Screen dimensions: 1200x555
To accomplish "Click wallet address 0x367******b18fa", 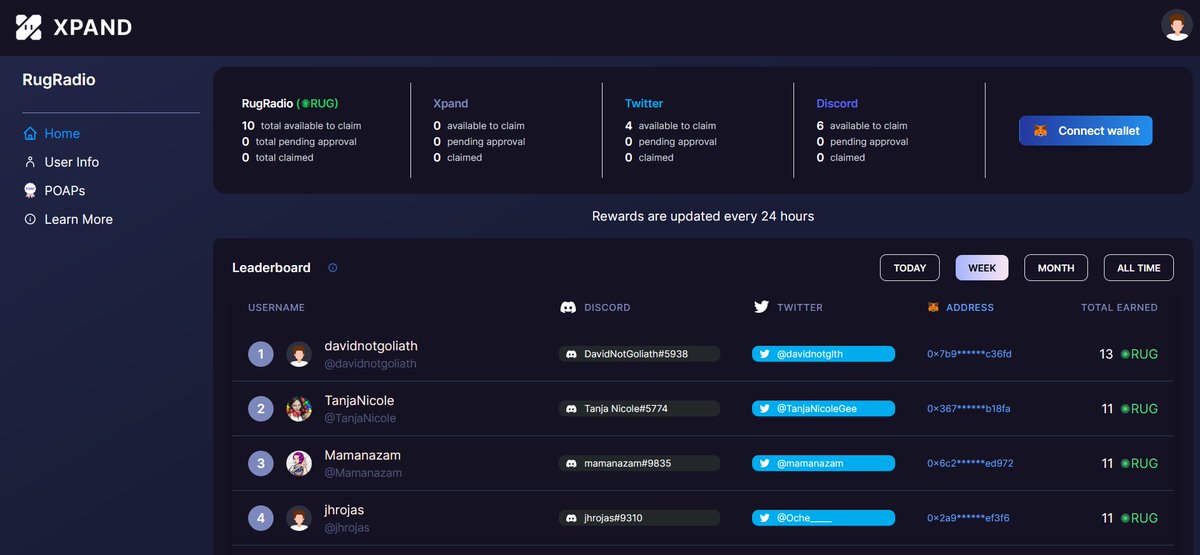I will tap(969, 409).
